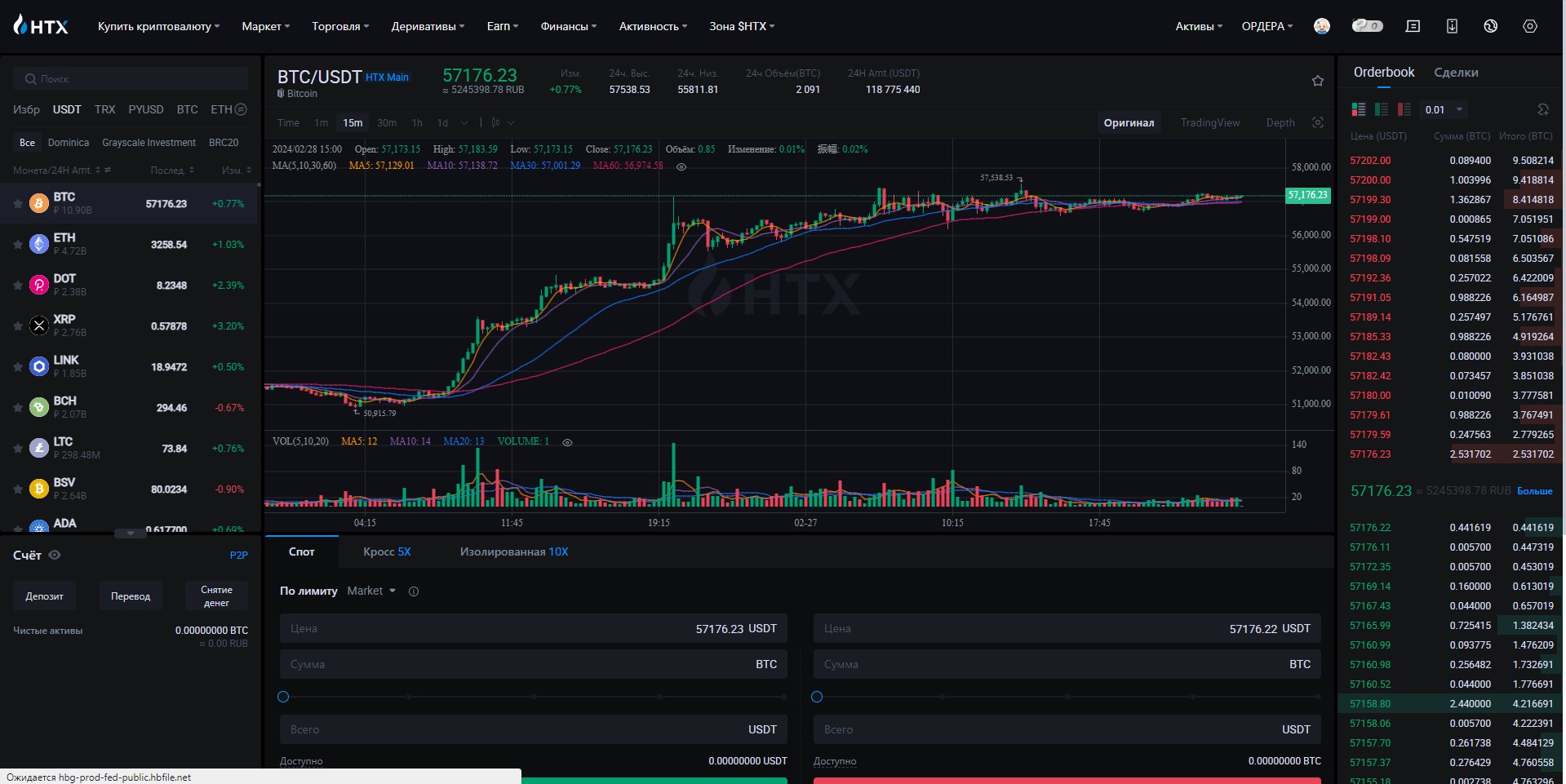Click the download app icon
Image resolution: width=1566 pixels, height=784 pixels.
1452,26
